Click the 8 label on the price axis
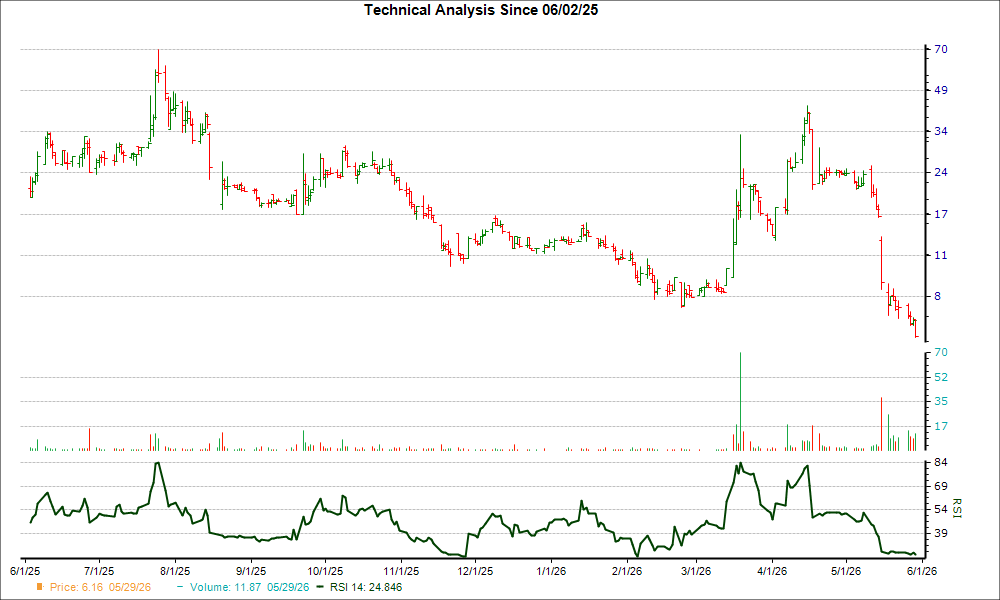The image size is (1000, 600). pyautogui.click(x=938, y=296)
